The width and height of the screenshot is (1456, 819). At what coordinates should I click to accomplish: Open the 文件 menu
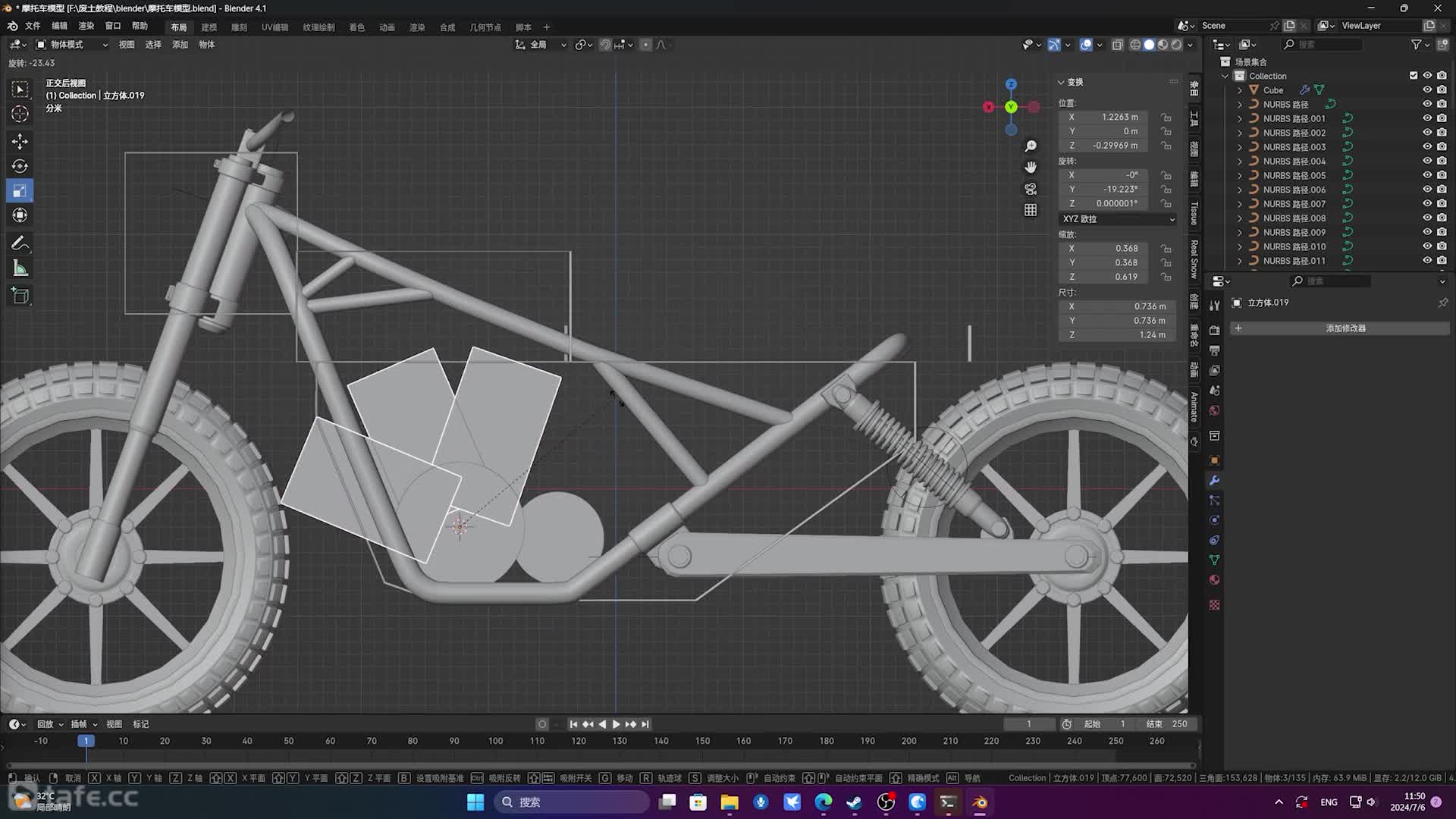(33, 26)
